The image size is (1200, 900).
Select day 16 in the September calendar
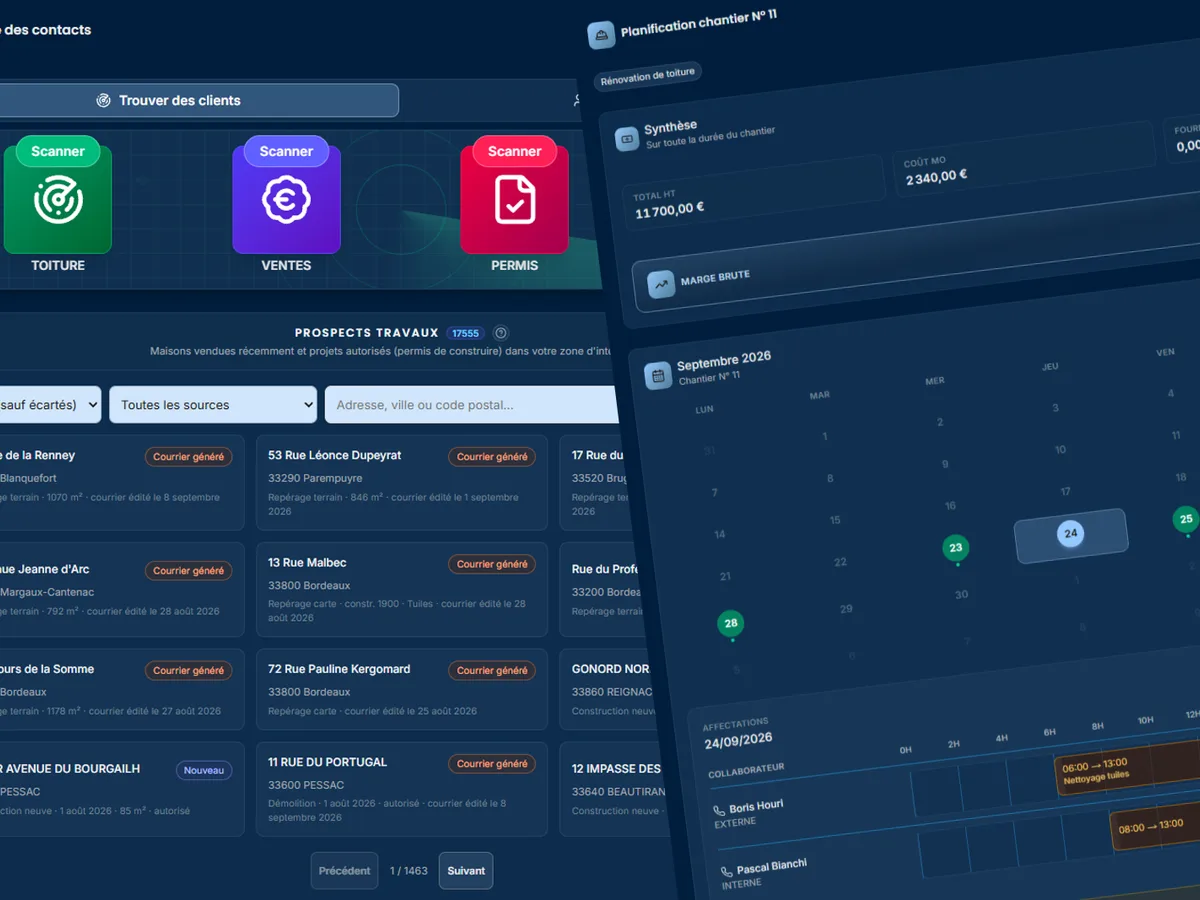coord(950,506)
